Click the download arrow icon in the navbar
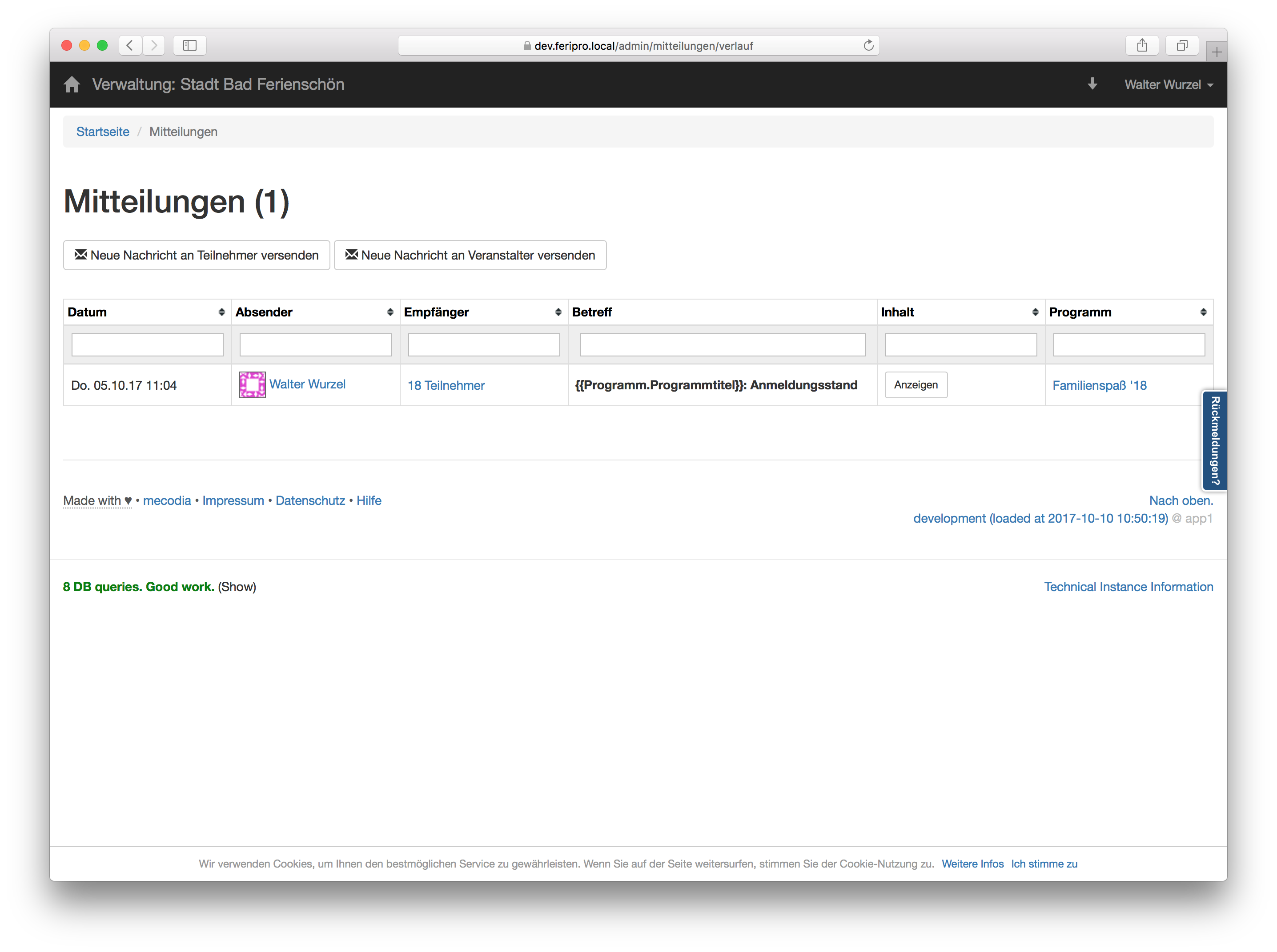1277x952 pixels. click(1092, 84)
